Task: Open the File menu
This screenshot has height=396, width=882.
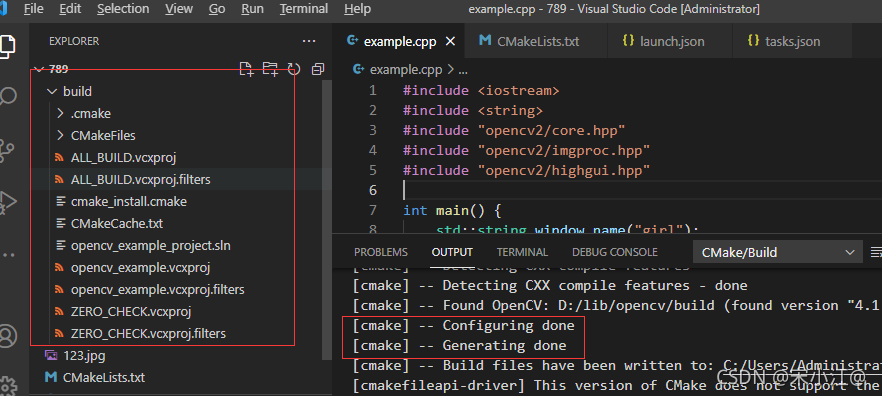Action: pos(34,9)
